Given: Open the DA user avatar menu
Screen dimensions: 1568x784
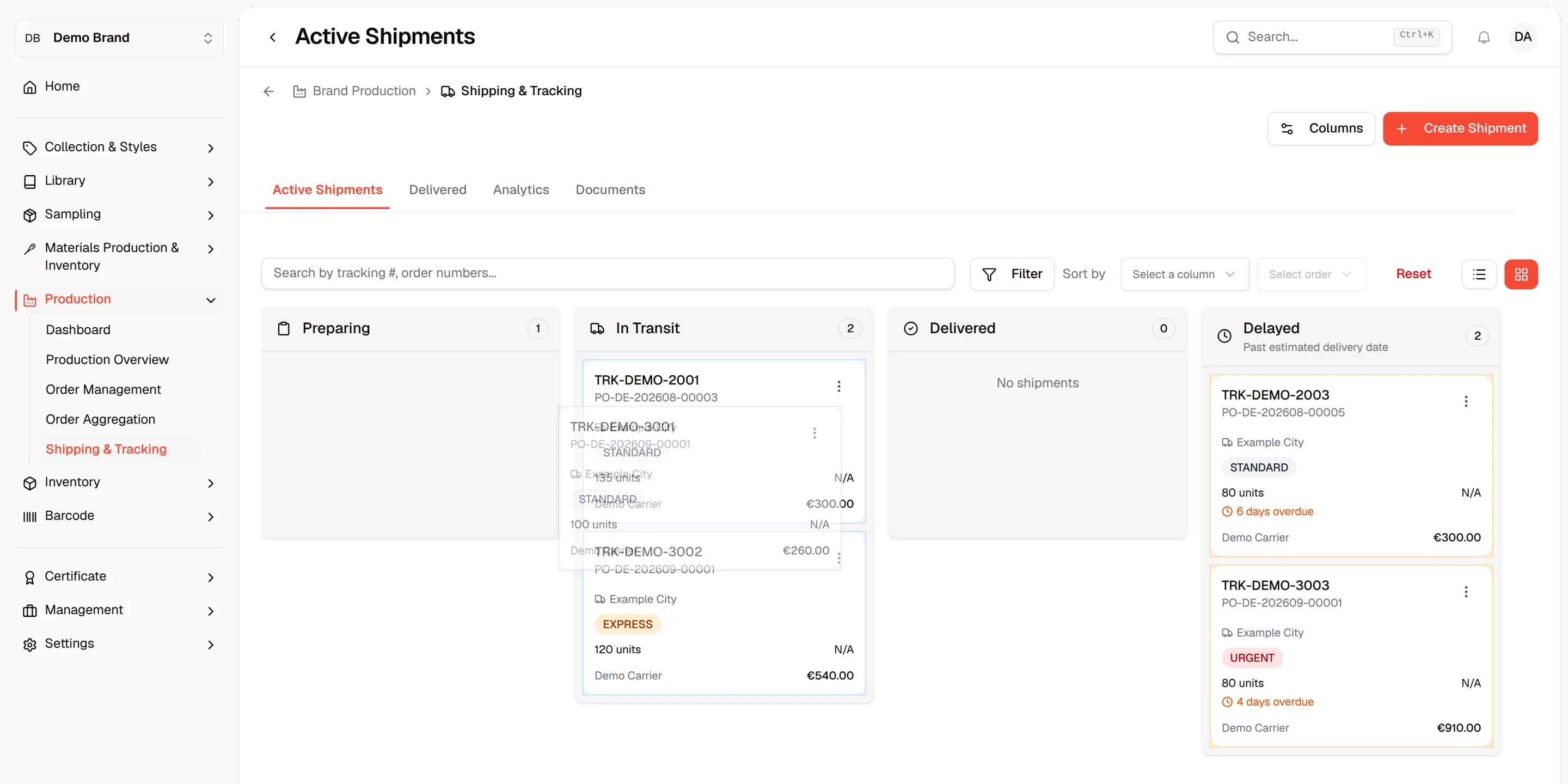Looking at the screenshot, I should tap(1522, 37).
